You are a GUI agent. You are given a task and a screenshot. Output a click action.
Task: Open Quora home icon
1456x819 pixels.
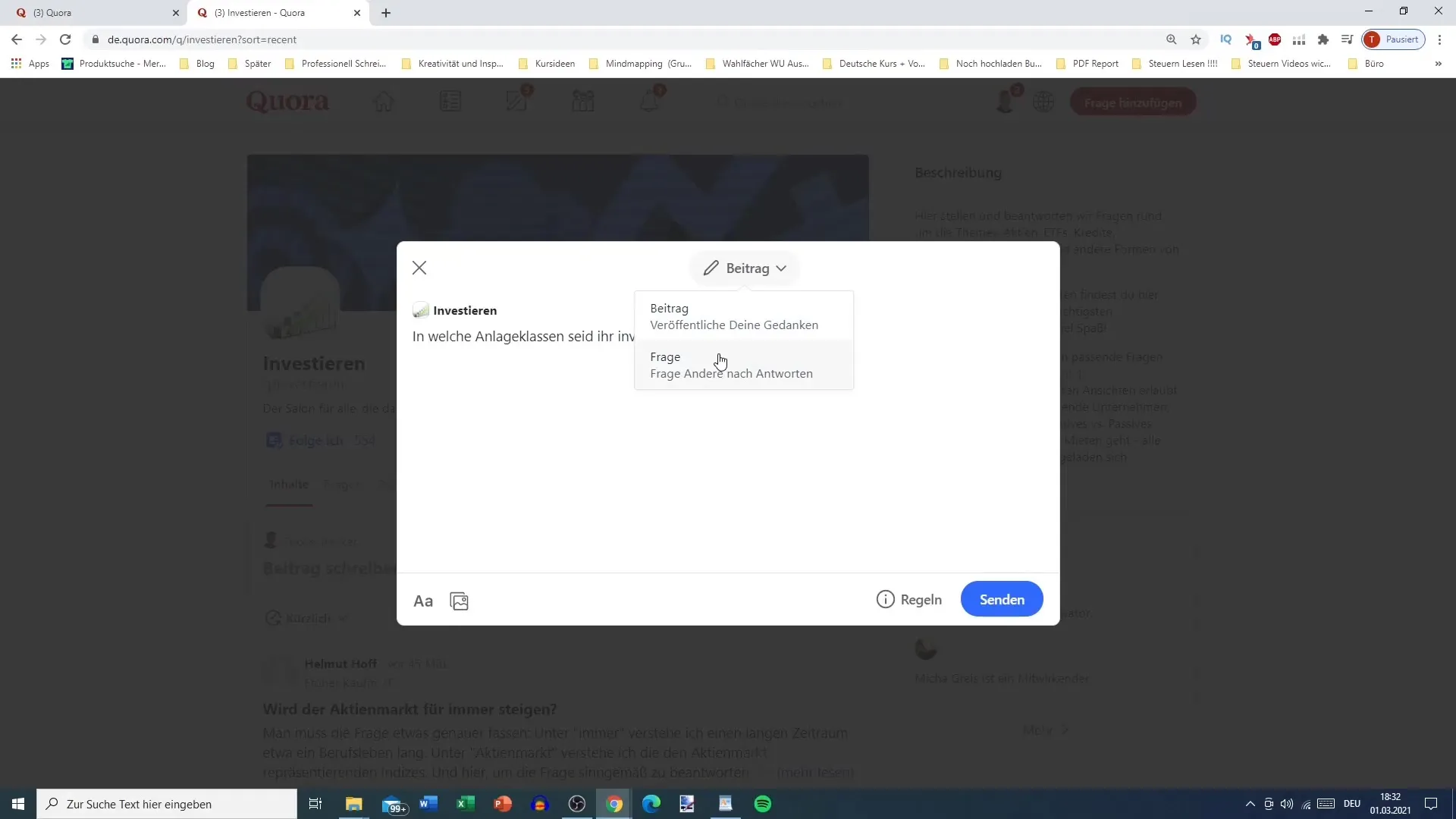coord(384,102)
